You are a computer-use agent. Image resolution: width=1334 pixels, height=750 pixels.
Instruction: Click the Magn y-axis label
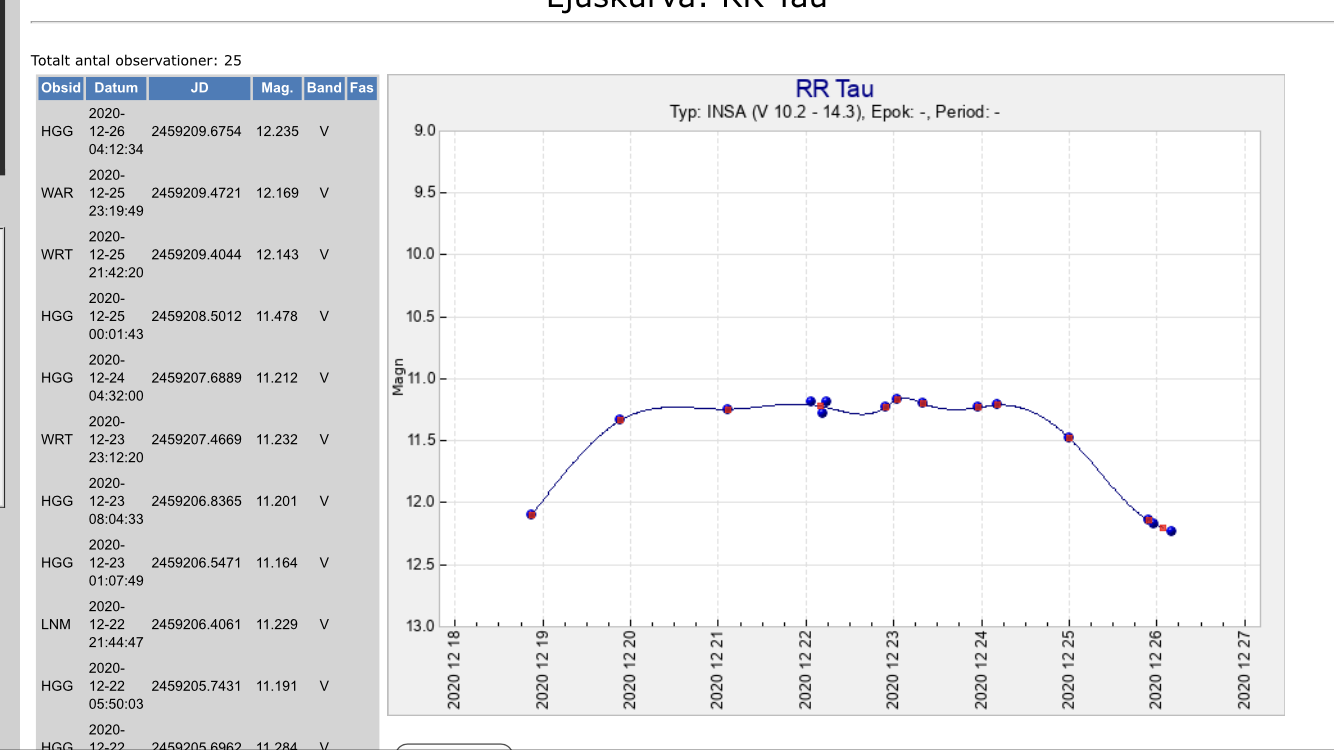pos(398,377)
